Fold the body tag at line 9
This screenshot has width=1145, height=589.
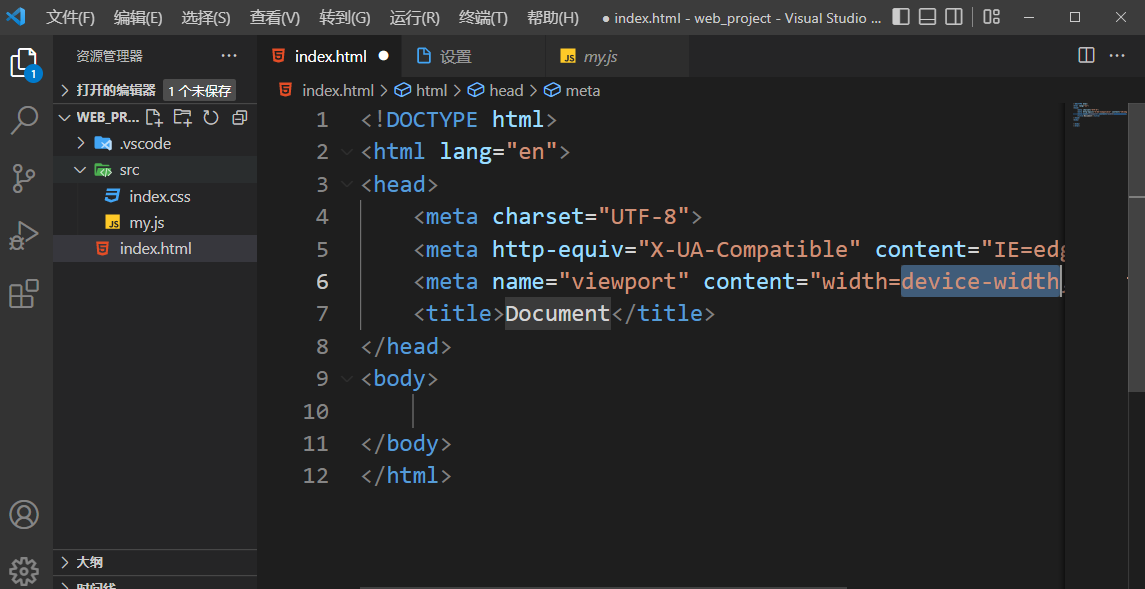(346, 378)
